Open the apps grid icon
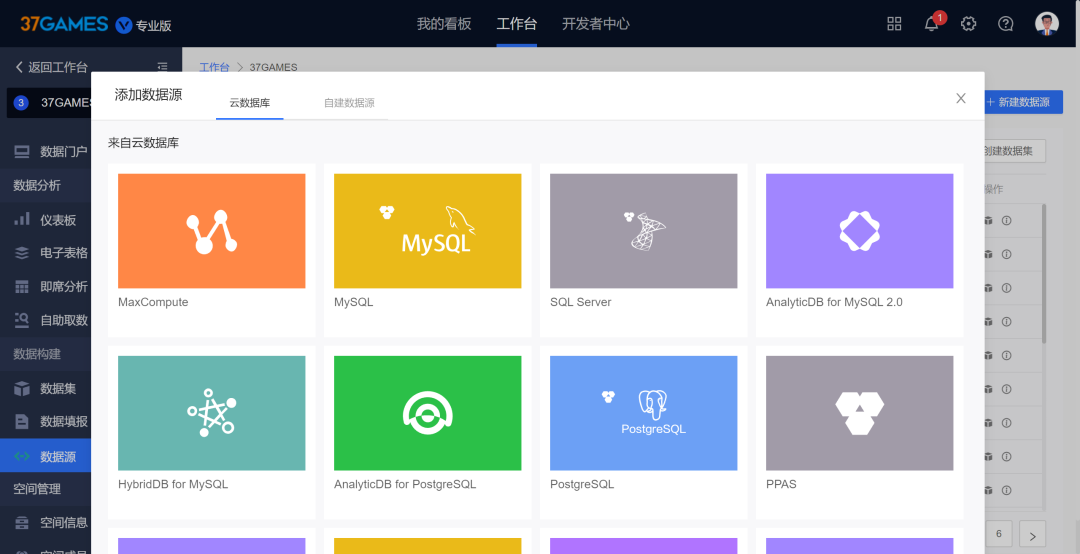 pos(894,23)
